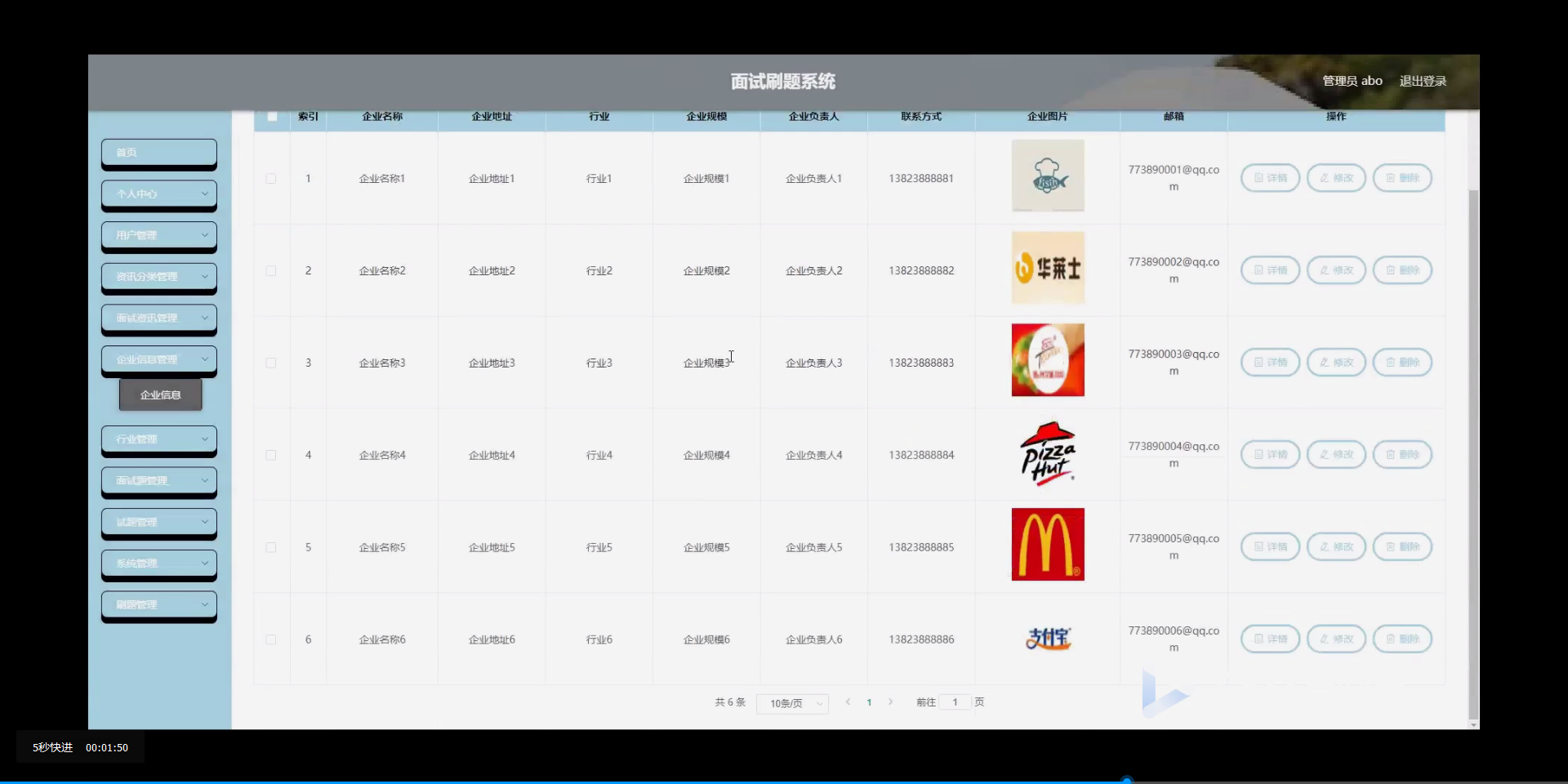Click 退出登录 in the header
The height and width of the screenshot is (784, 1568).
tap(1423, 81)
